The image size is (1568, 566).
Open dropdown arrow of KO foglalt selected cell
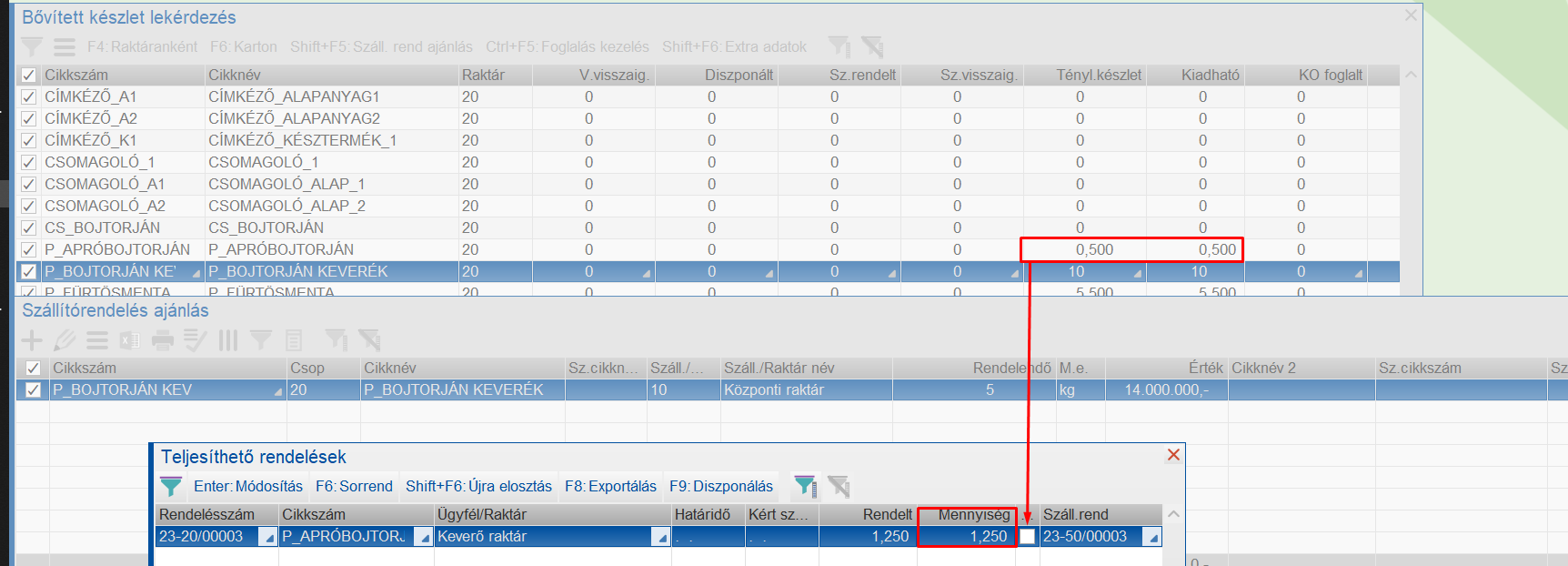(x=1358, y=273)
